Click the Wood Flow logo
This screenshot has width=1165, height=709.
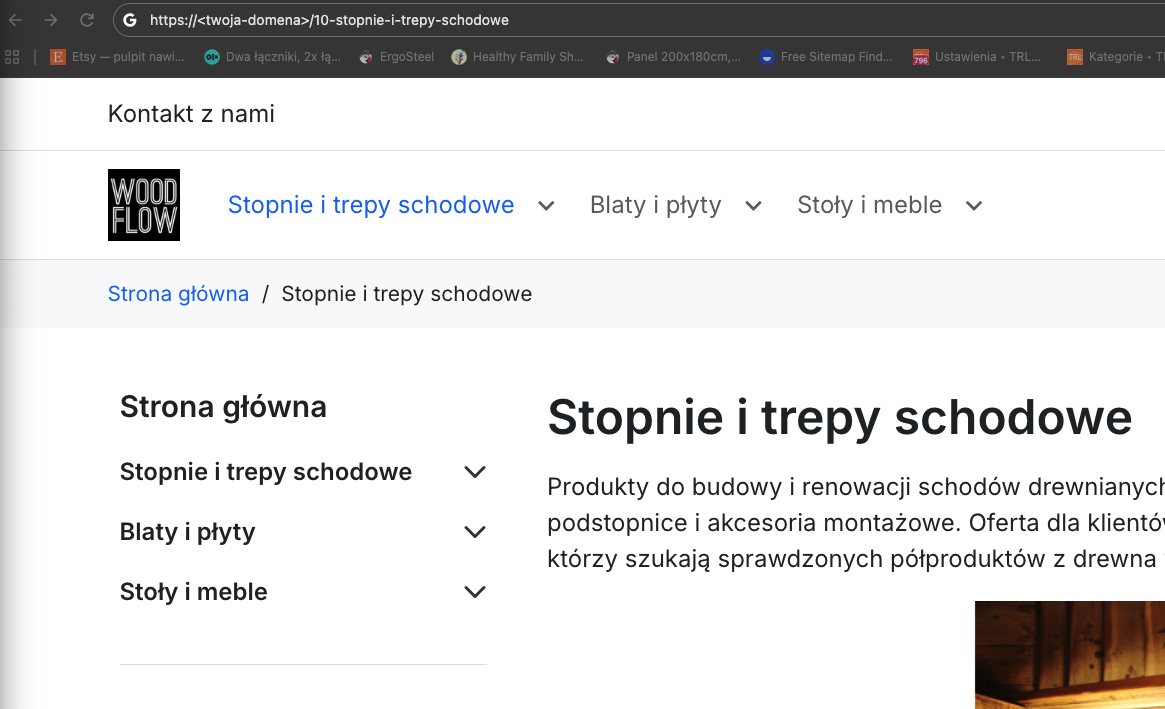[143, 204]
